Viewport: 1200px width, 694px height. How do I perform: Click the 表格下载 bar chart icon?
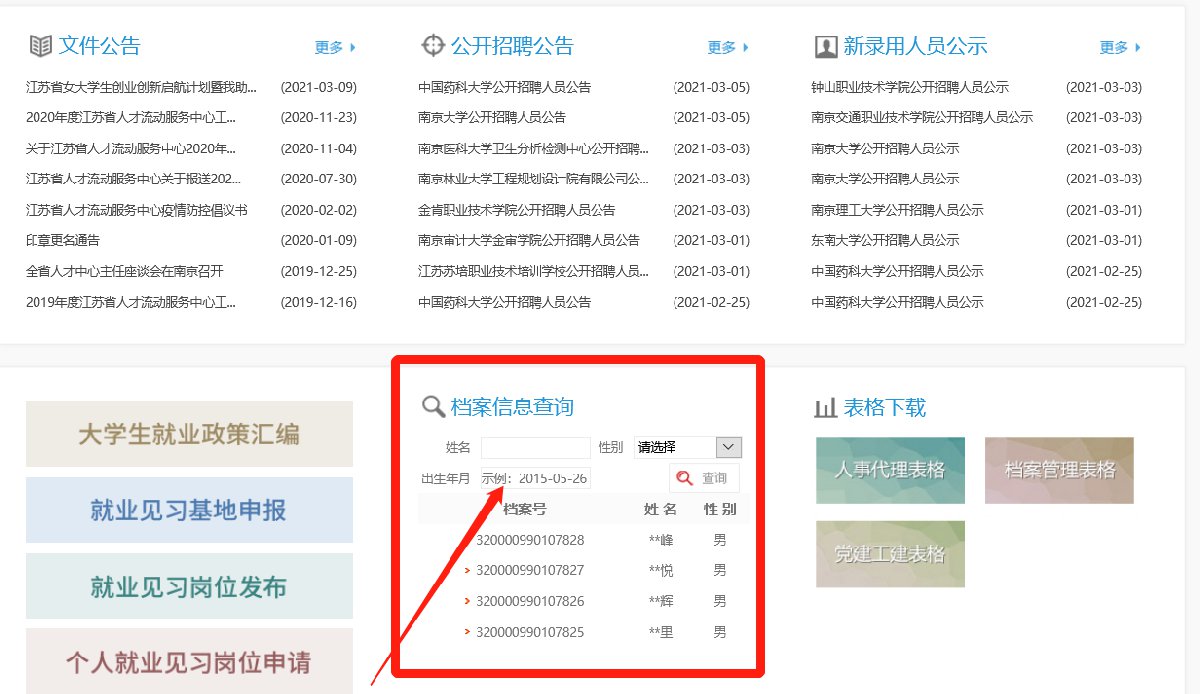pos(826,407)
